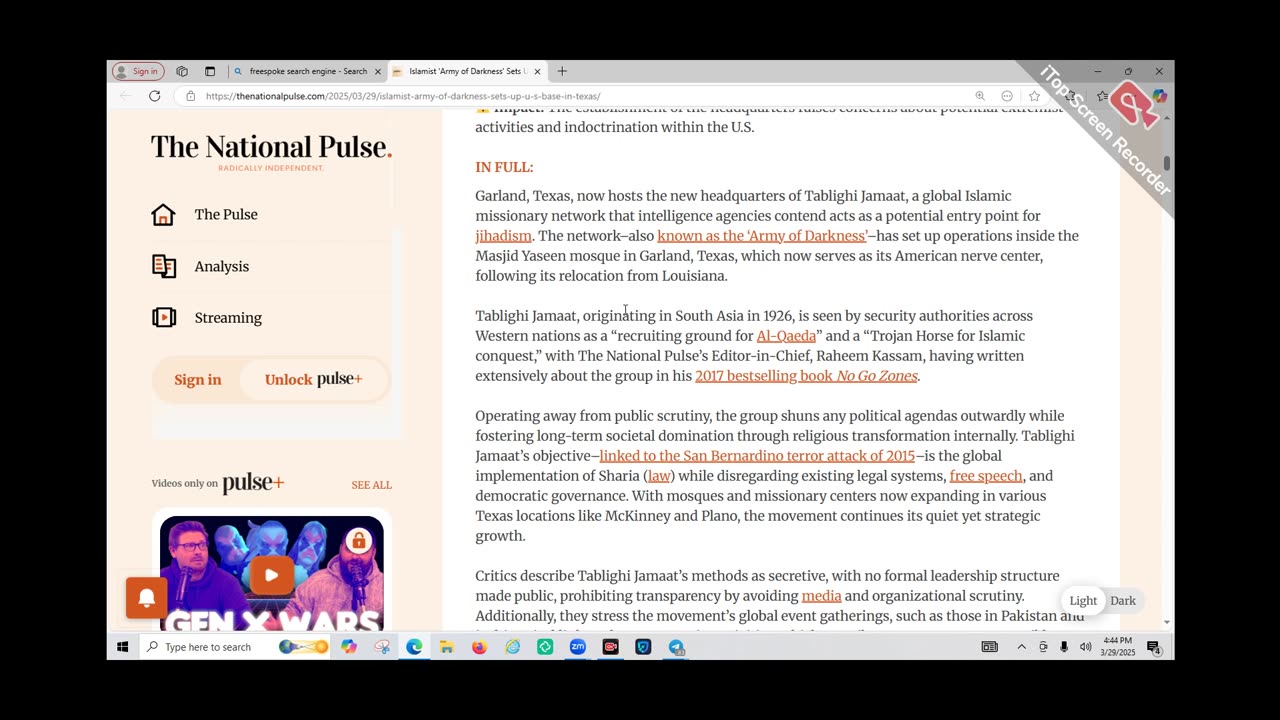Open the Edge workspaces icon
The height and width of the screenshot is (720, 1280).
pos(182,71)
